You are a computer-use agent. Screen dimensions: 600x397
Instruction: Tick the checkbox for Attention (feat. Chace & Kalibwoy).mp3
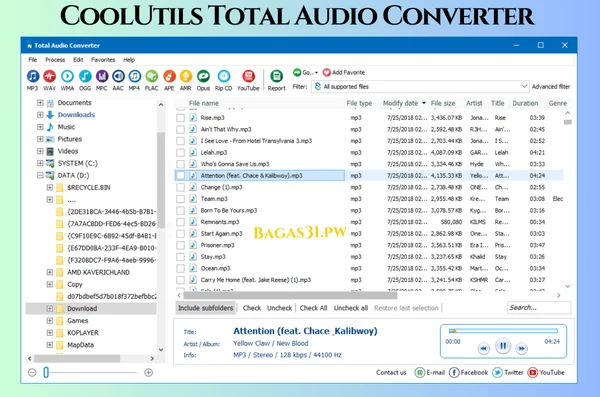[x=180, y=176]
